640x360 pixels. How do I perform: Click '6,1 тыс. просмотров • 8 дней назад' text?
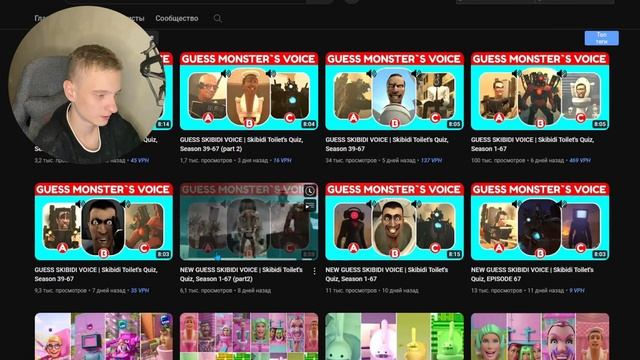point(225,291)
